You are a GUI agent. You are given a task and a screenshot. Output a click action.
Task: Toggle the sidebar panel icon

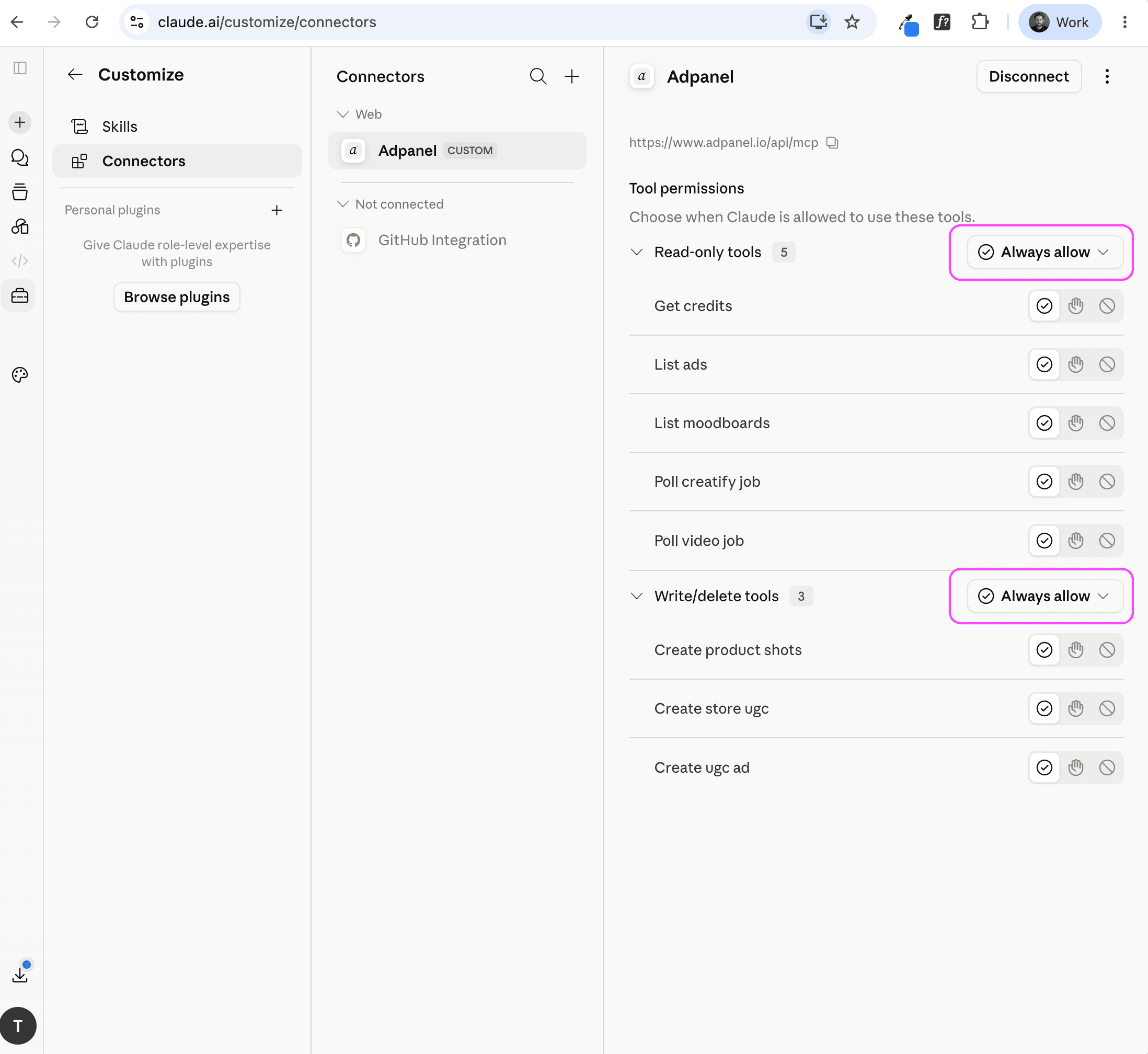point(20,68)
